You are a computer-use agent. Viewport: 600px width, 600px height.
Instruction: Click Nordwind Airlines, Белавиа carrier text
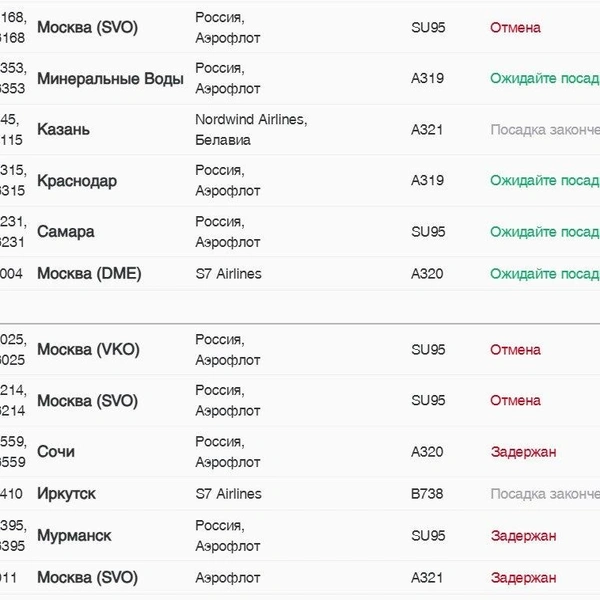251,130
